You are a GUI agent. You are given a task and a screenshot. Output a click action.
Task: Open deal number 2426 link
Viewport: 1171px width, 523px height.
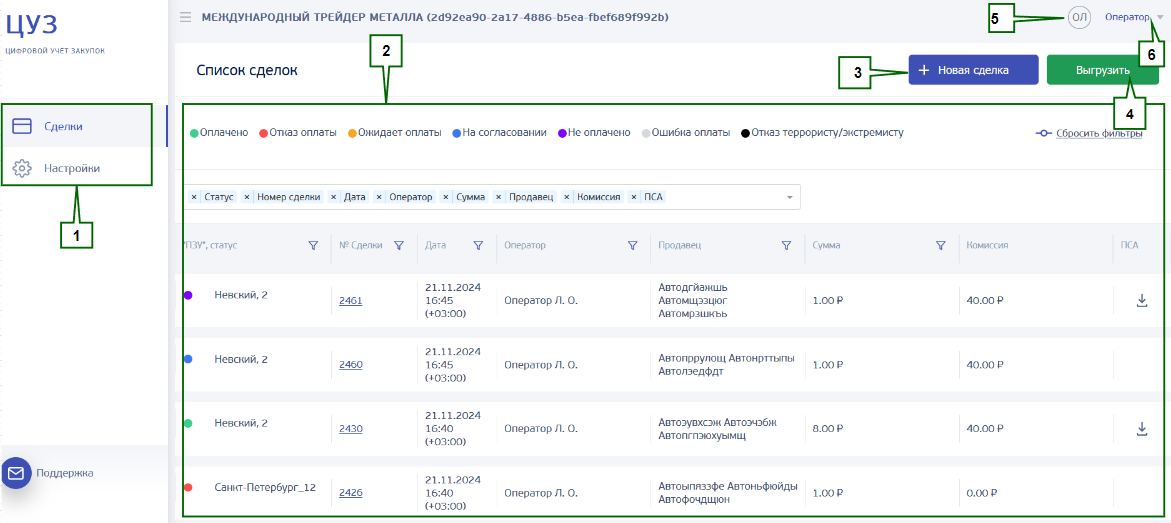pos(350,492)
